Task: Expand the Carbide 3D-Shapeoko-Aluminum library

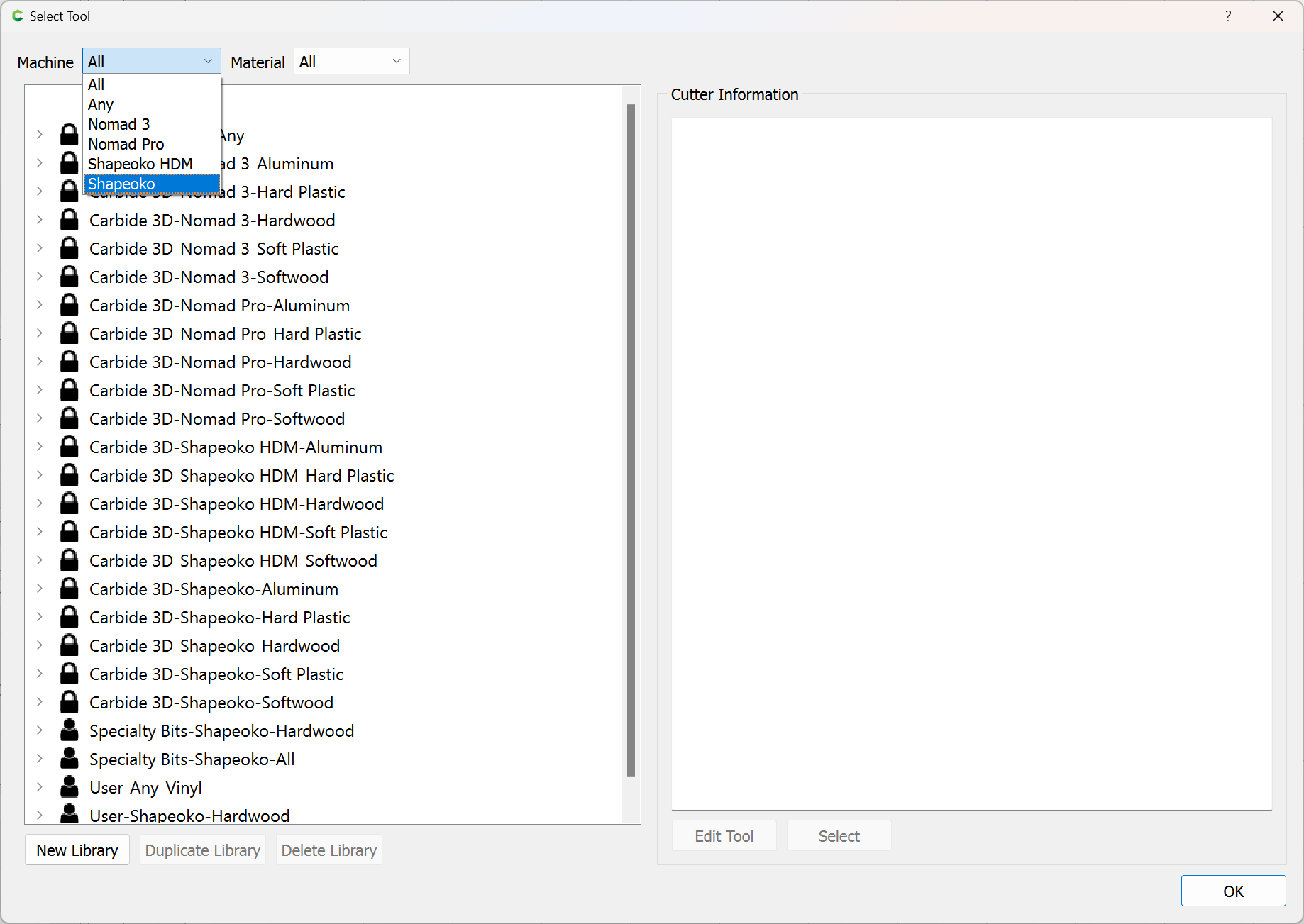Action: 40,589
